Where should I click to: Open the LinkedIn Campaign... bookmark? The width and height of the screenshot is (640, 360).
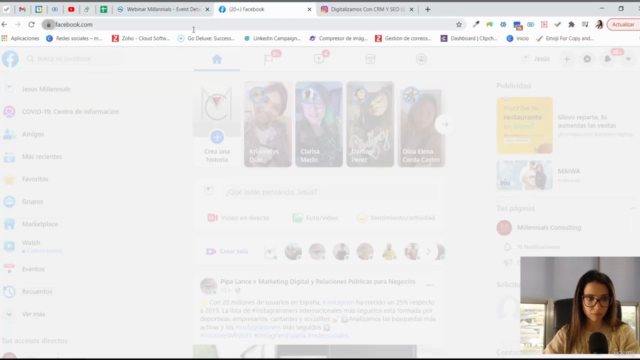click(x=272, y=38)
